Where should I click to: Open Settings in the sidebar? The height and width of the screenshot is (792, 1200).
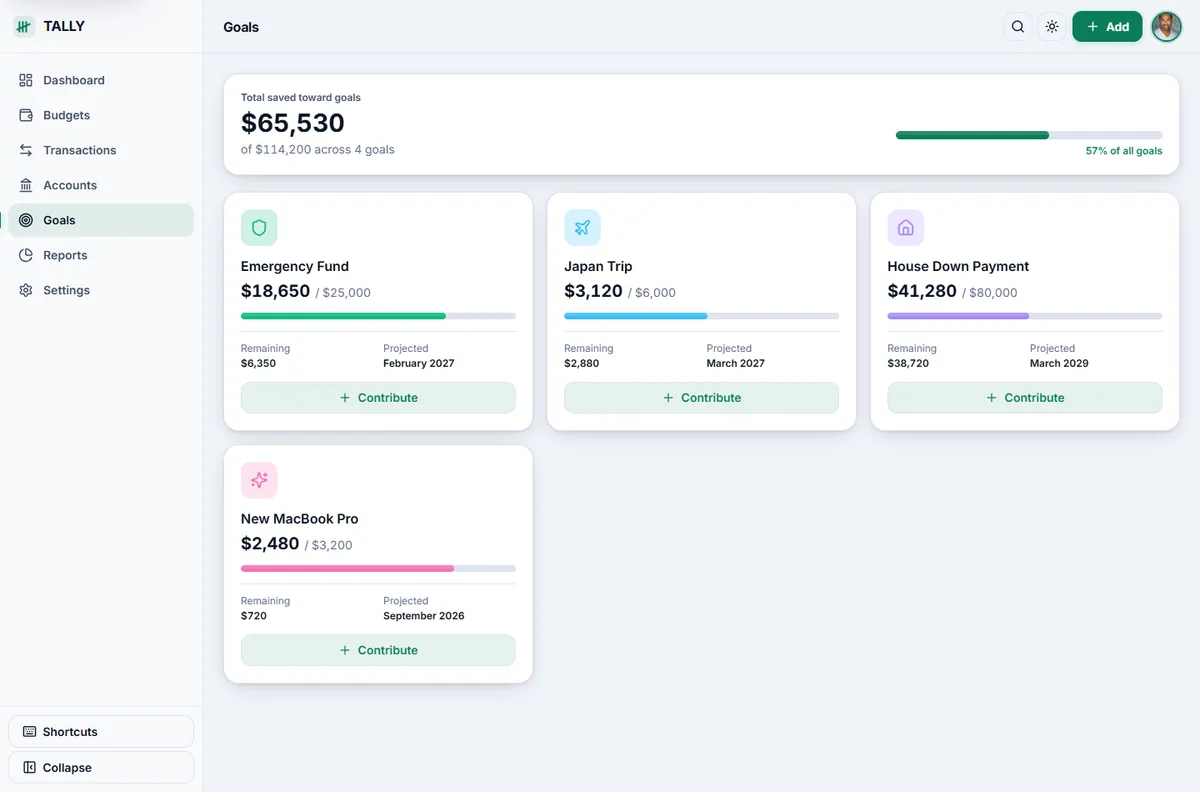click(x=101, y=290)
